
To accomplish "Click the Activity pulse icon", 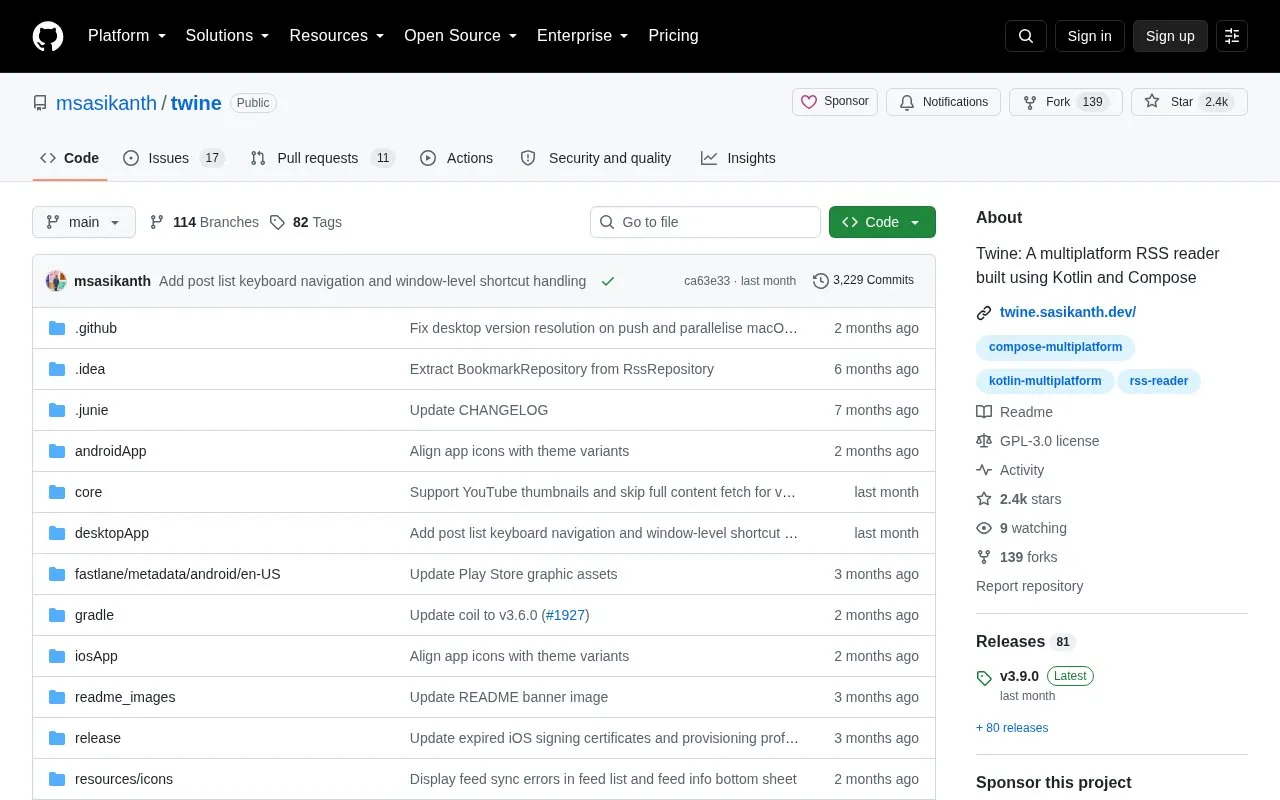I will (984, 470).
